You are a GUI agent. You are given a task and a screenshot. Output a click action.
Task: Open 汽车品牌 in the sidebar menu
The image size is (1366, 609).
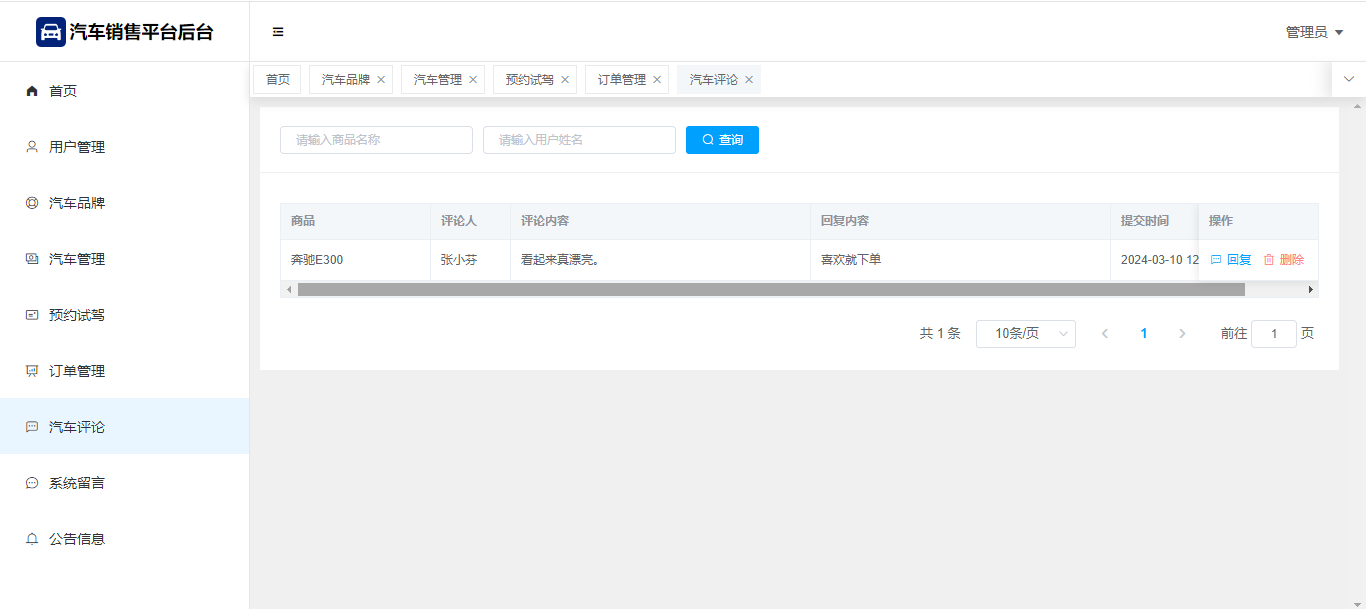click(x=124, y=203)
